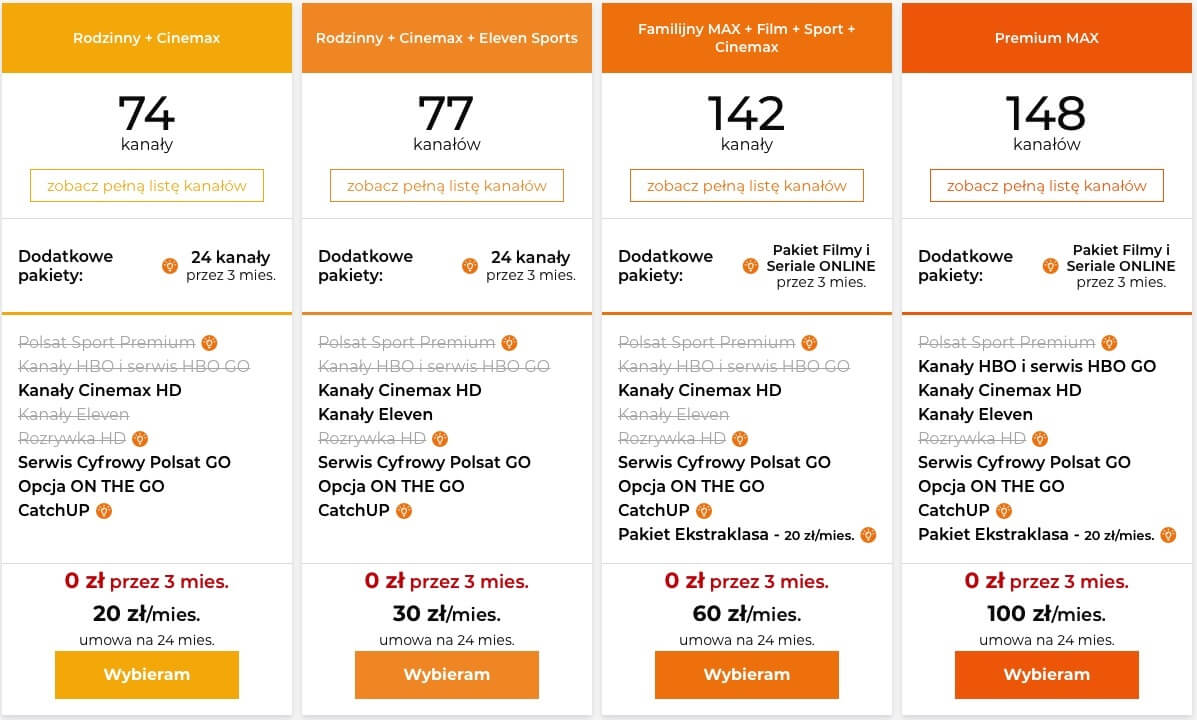The image size is (1197, 720).
Task: Click info bulb next to Pakiet Filmy in Premium MAX
Action: click(x=1050, y=266)
